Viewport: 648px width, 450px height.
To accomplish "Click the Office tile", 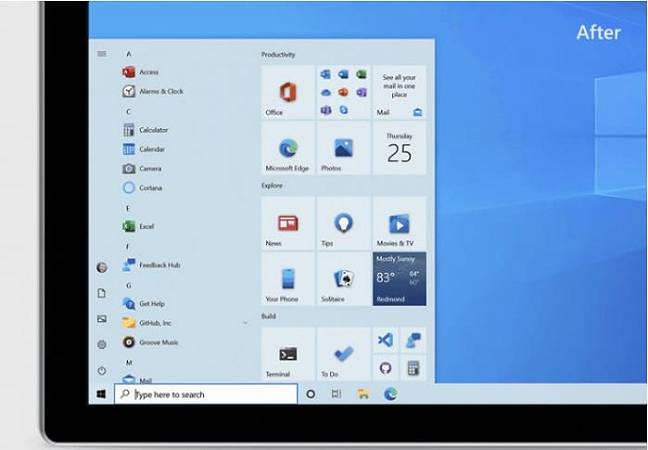I will [288, 93].
